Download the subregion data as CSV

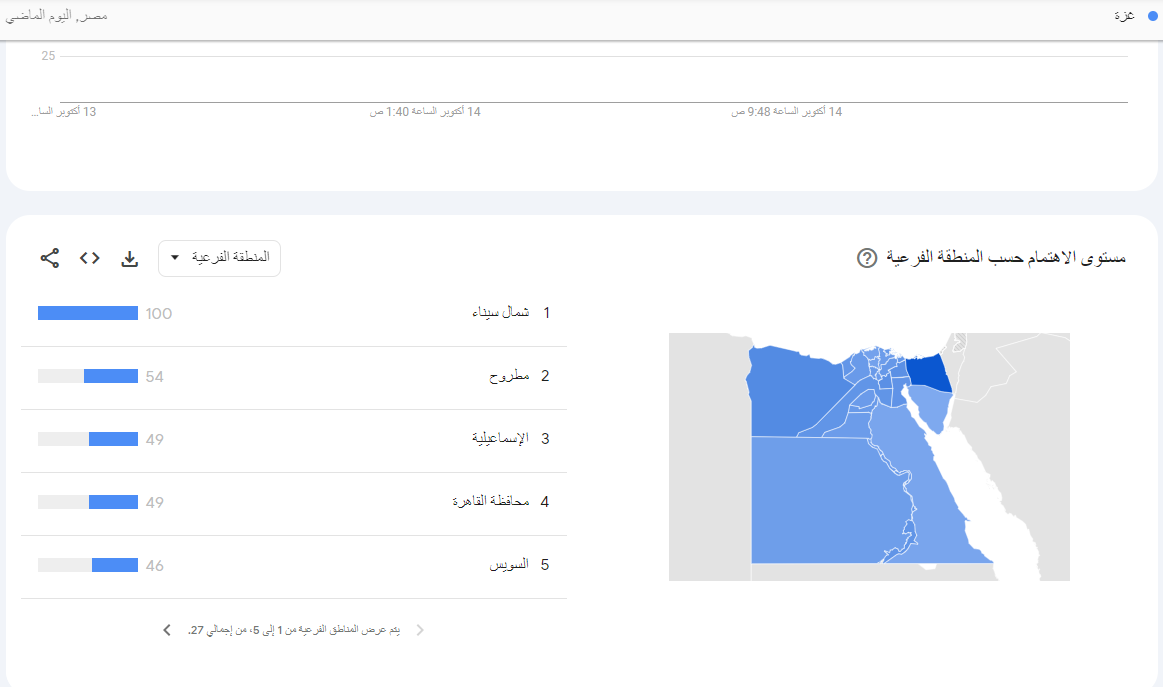click(129, 258)
